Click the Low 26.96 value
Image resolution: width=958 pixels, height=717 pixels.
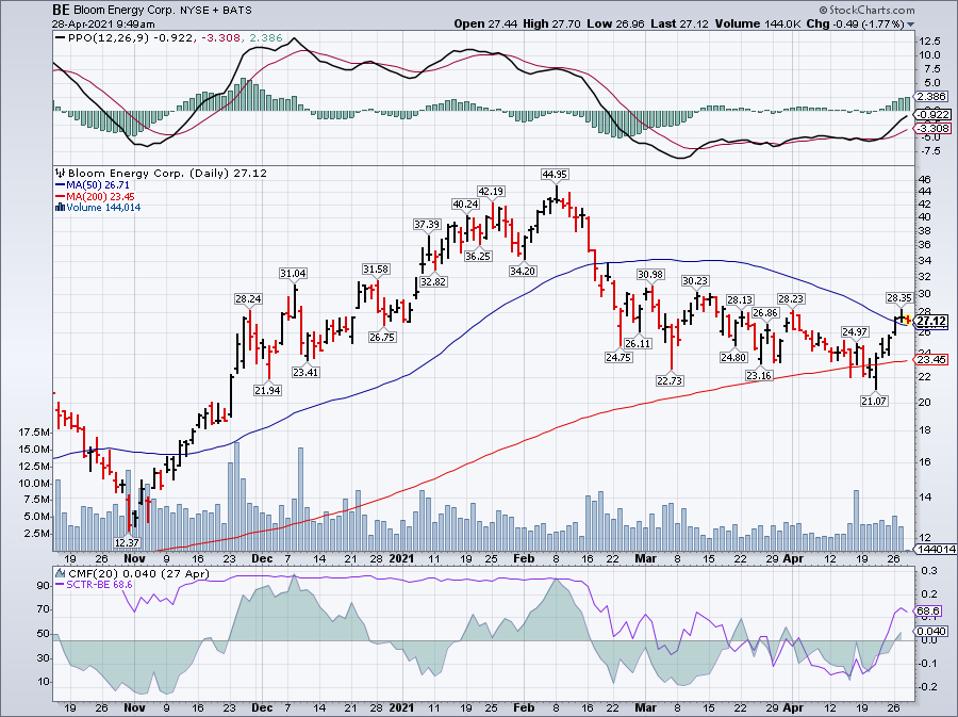pos(616,24)
